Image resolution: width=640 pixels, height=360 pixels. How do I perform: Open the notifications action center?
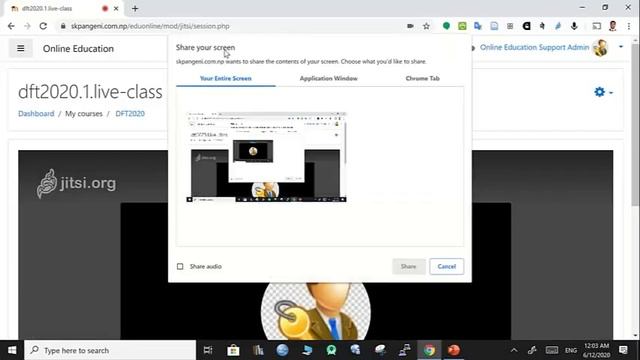(623, 350)
